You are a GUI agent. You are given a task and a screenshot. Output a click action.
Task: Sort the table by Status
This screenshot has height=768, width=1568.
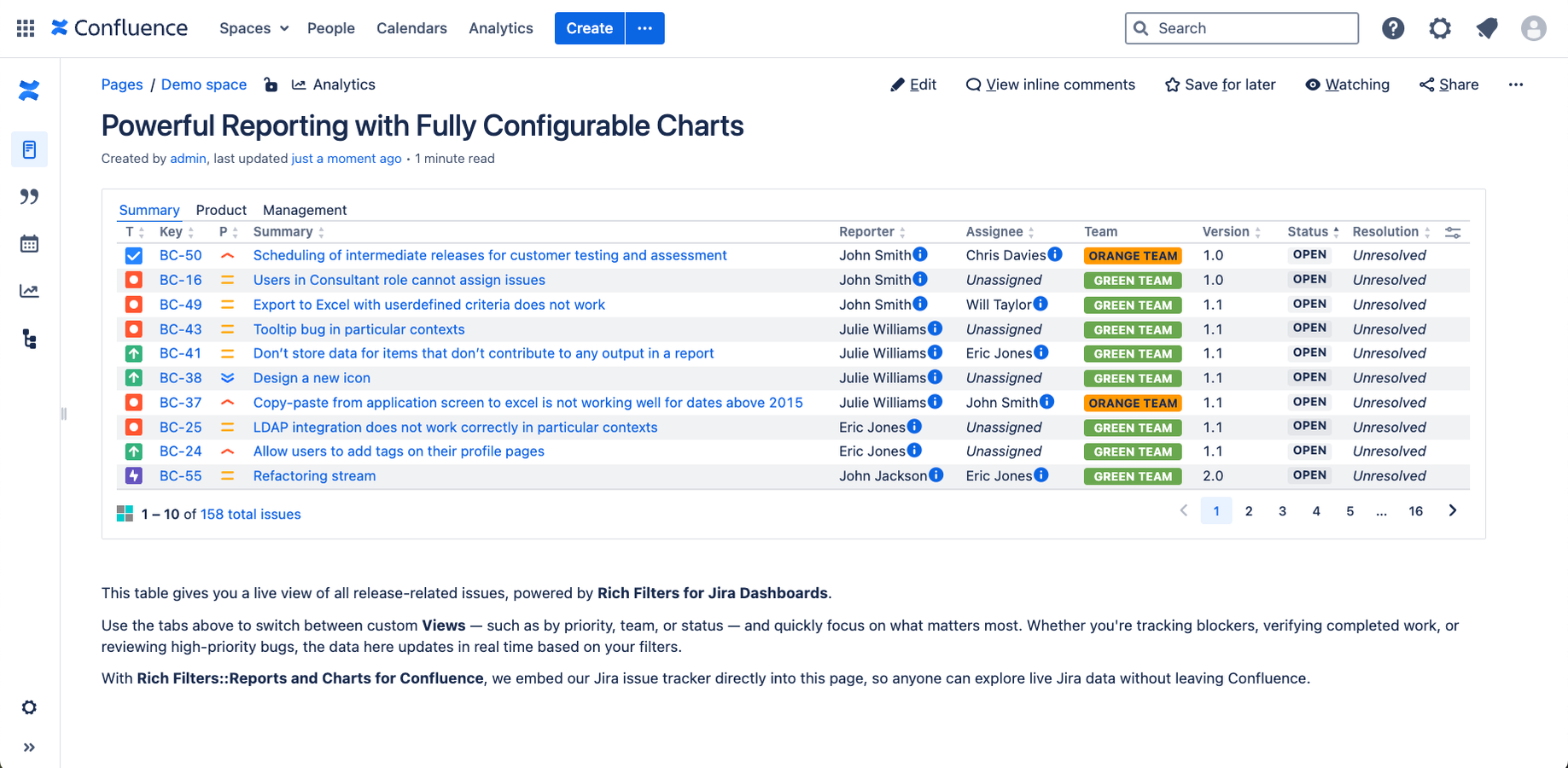click(x=1314, y=232)
